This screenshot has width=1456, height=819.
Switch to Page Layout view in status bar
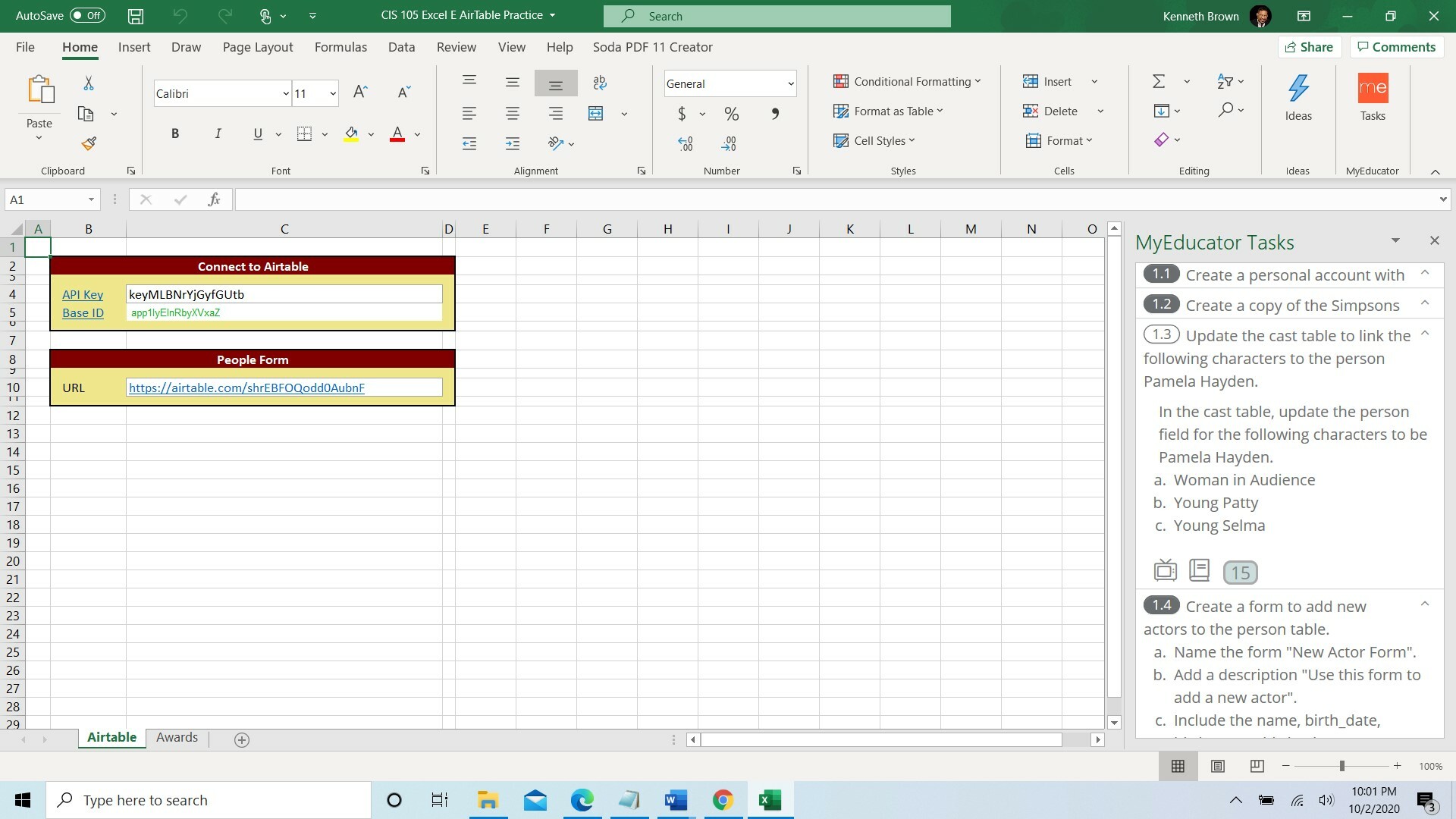tap(1217, 767)
